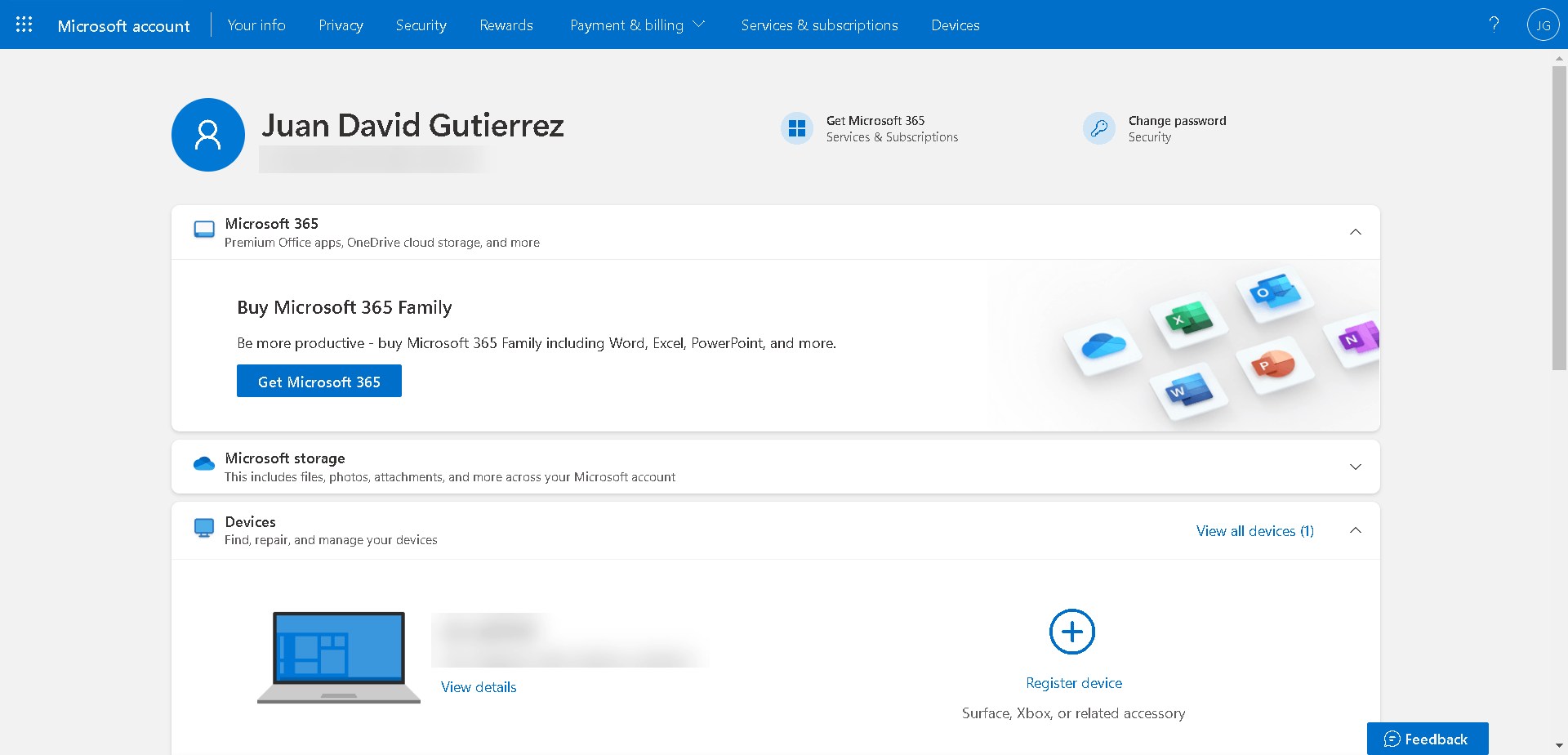Image resolution: width=1568 pixels, height=755 pixels.
Task: Click the Change password link text
Action: coord(1178,121)
